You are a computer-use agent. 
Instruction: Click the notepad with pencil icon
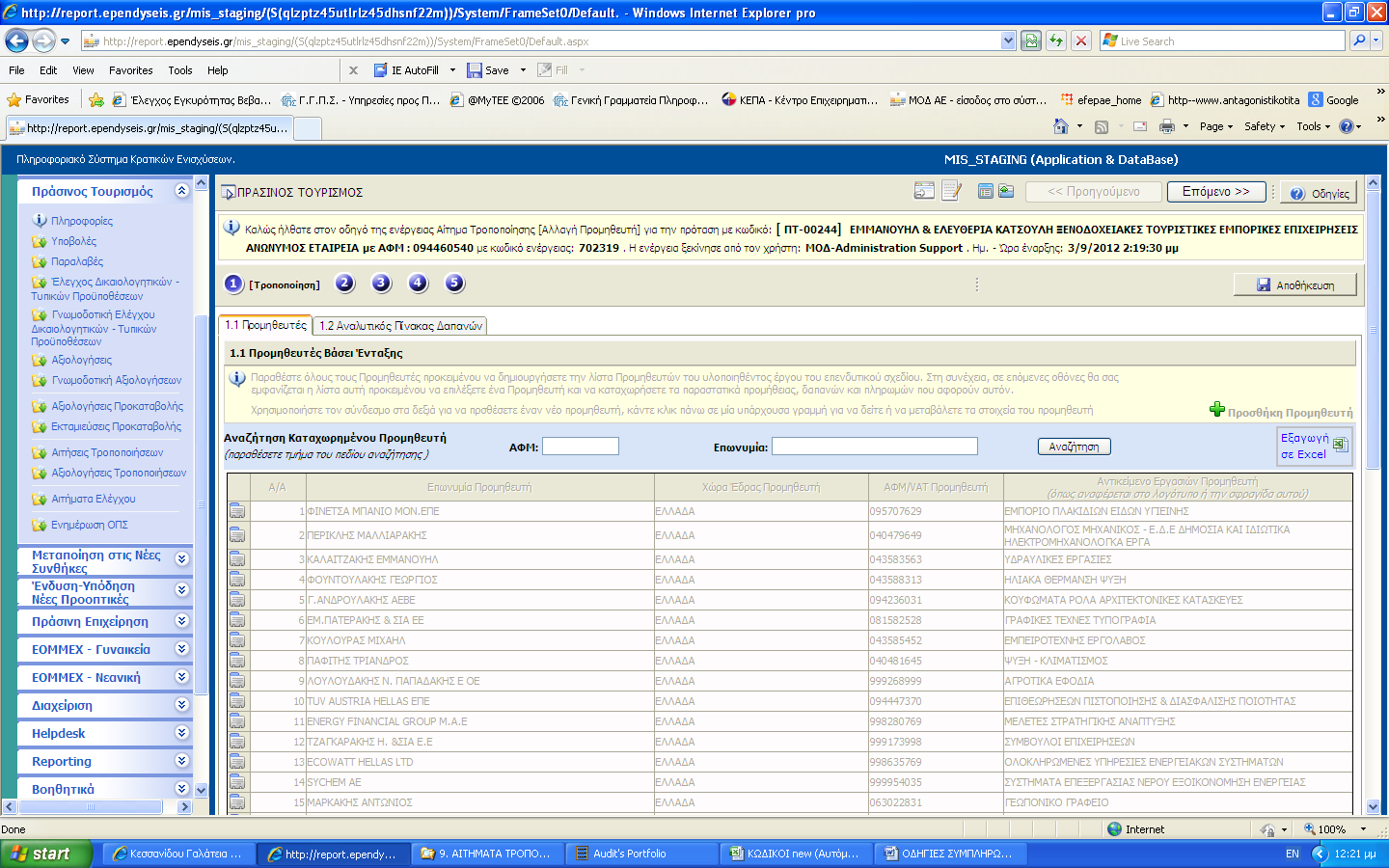point(952,191)
